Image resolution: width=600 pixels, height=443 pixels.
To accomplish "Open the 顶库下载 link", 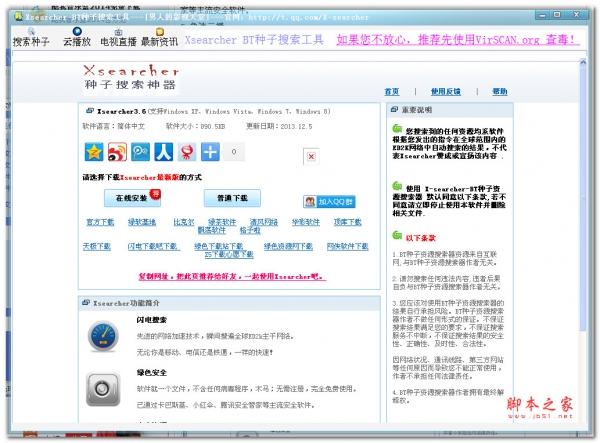I will click(x=347, y=222).
